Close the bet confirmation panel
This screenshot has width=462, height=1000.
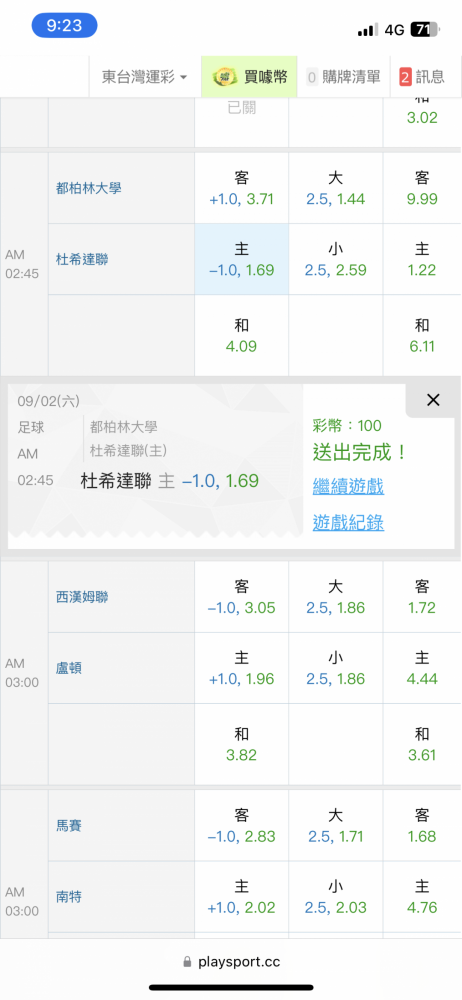pyautogui.click(x=433, y=400)
